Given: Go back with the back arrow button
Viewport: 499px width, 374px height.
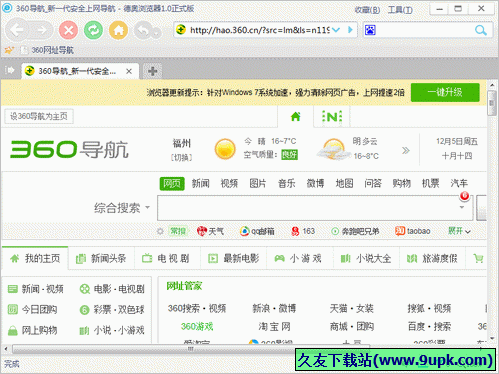Looking at the screenshot, I should pyautogui.click(x=17, y=30).
